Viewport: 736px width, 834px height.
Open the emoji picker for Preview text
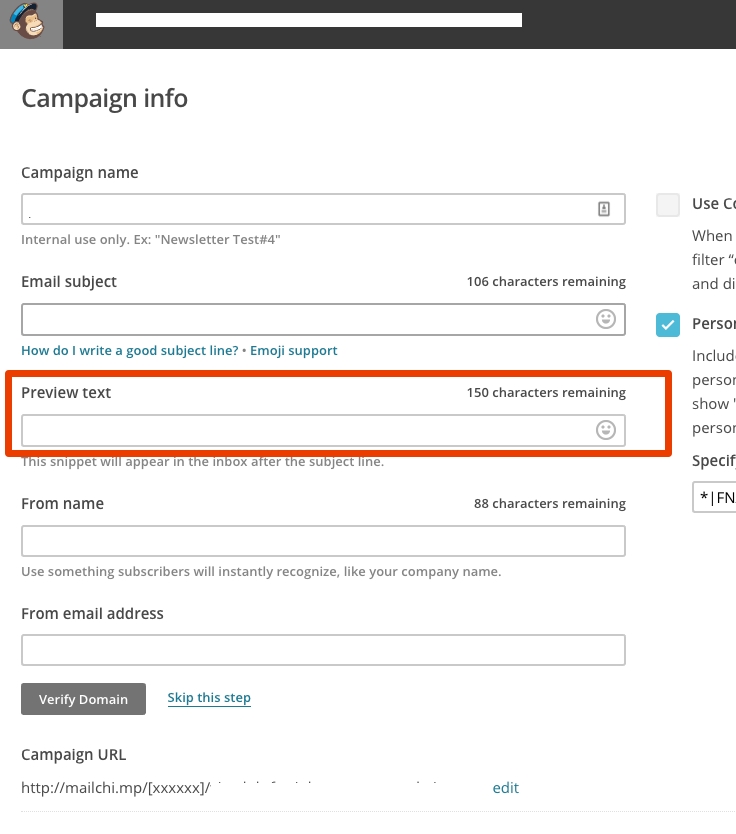pyautogui.click(x=604, y=430)
